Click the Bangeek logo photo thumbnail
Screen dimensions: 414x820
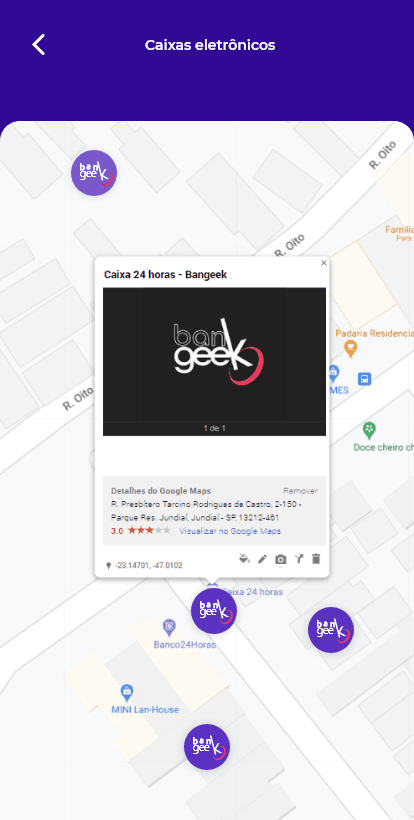(214, 355)
